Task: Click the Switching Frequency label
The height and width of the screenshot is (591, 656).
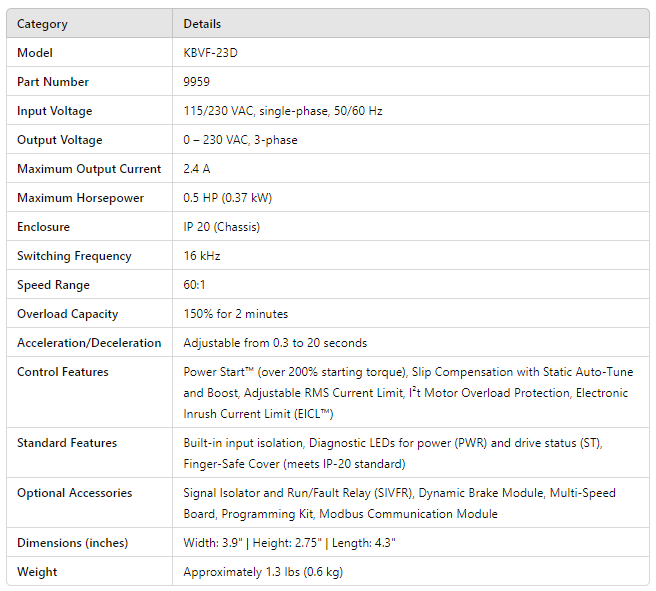Action: pos(74,256)
